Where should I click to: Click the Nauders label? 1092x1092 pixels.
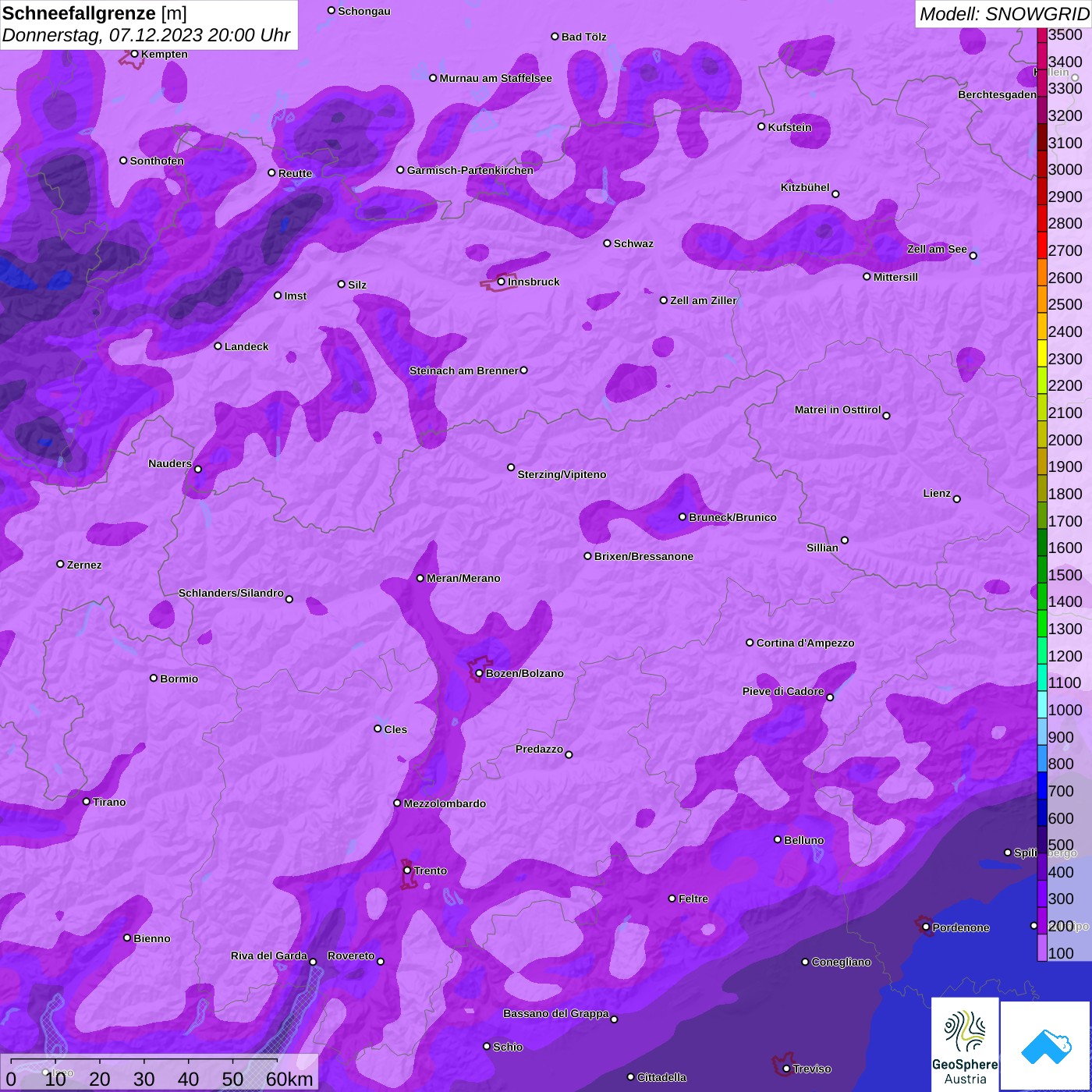170,463
